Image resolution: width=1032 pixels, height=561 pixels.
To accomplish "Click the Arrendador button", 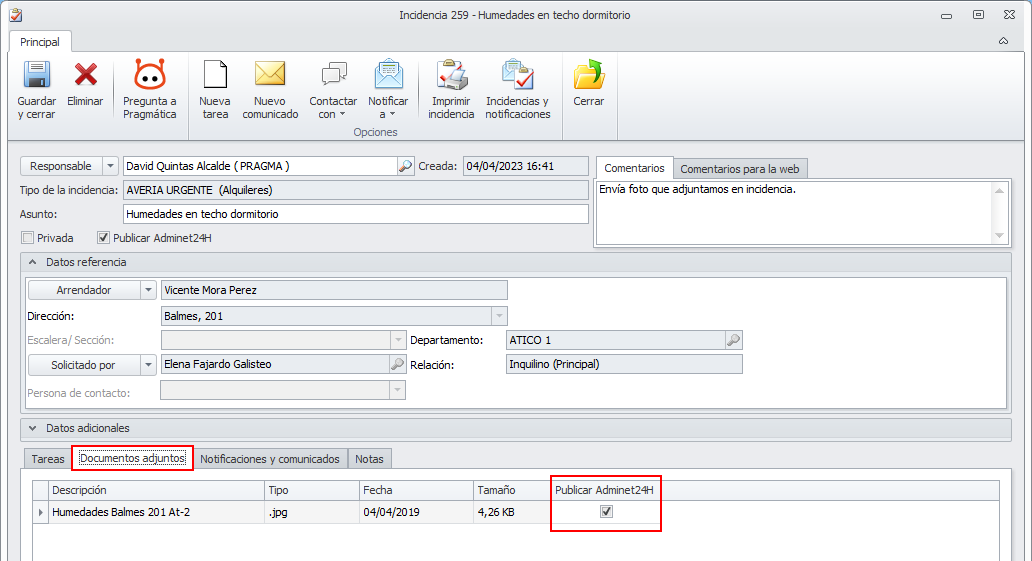I will click(x=84, y=290).
